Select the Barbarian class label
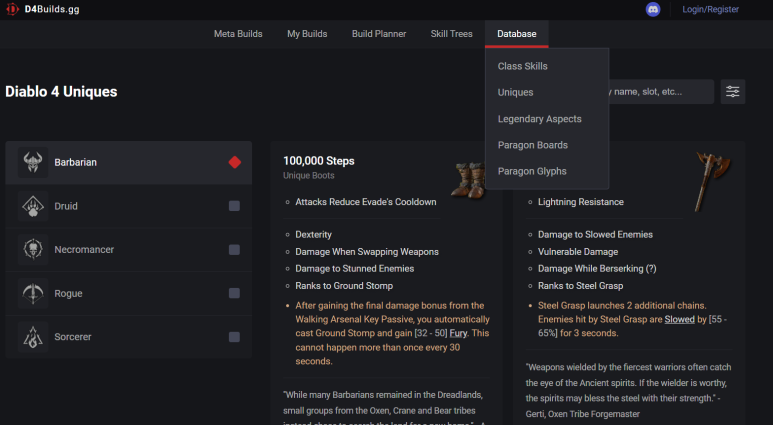 [75, 162]
